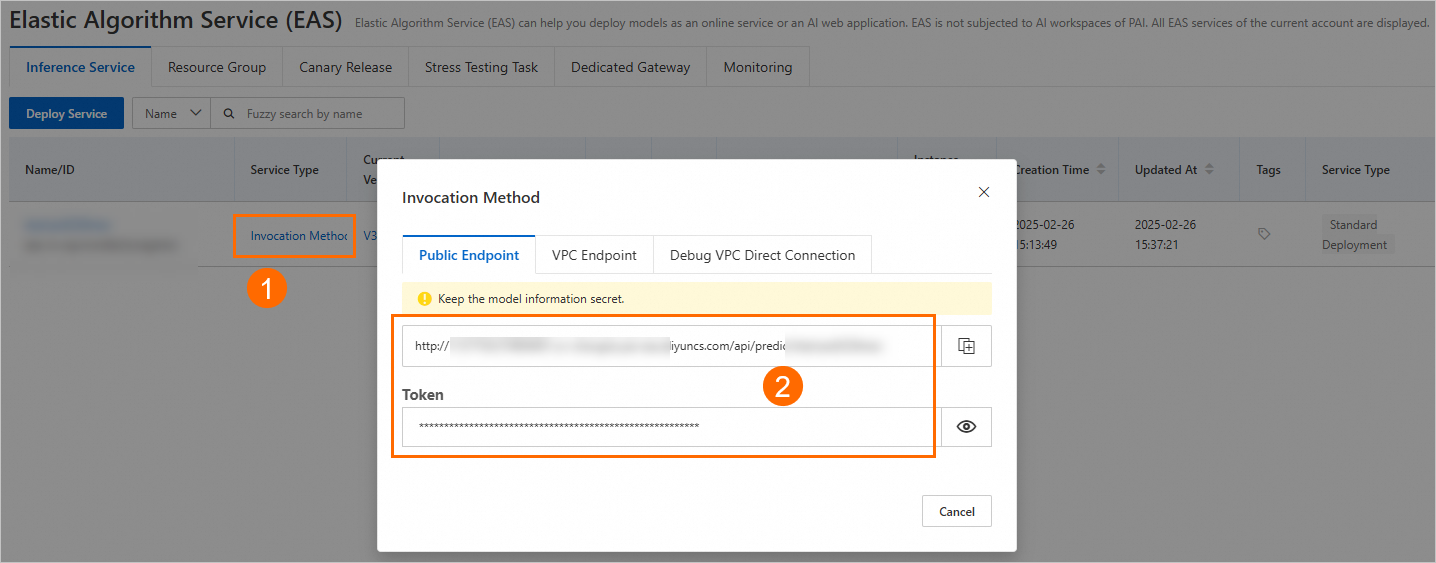This screenshot has width=1436, height=563.
Task: Click the tag icon in Tags column
Action: 1264,234
